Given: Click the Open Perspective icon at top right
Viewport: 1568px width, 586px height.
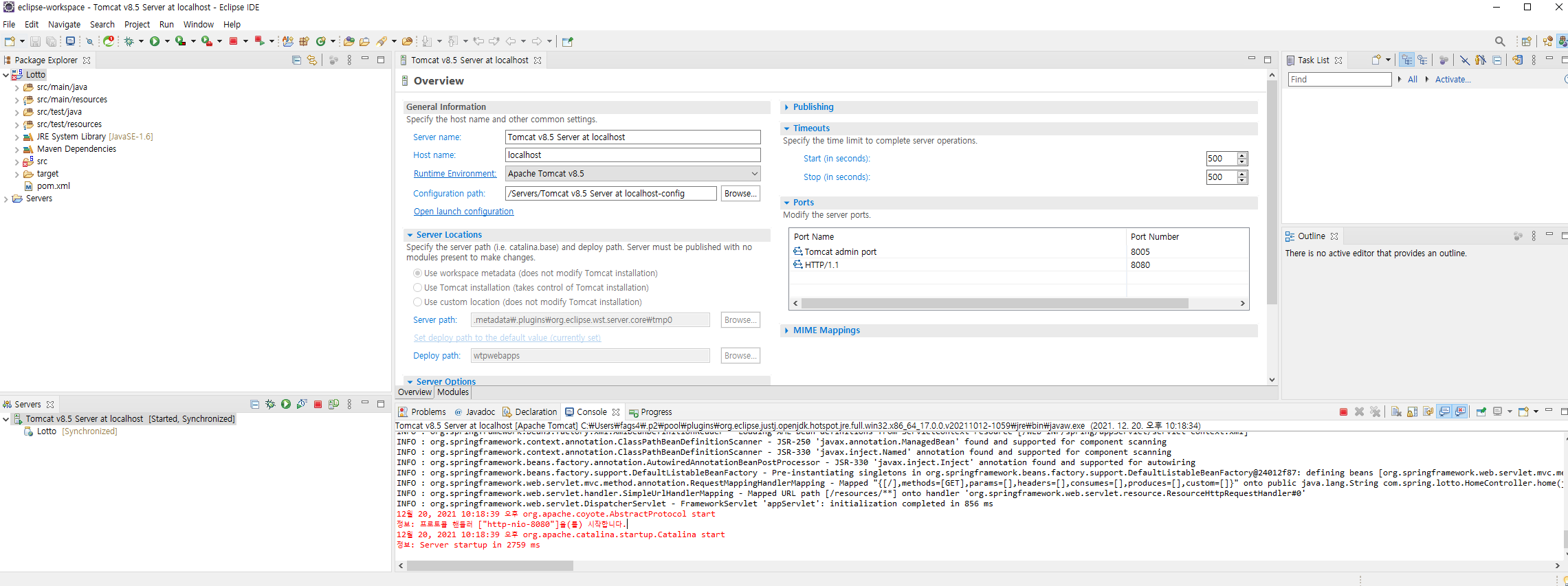Looking at the screenshot, I should click(x=1526, y=41).
